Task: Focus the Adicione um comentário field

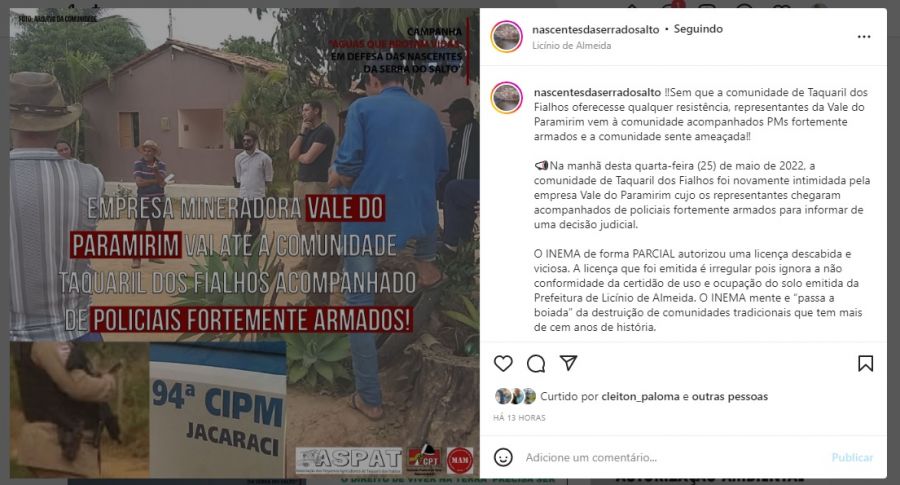Action: pos(674,457)
